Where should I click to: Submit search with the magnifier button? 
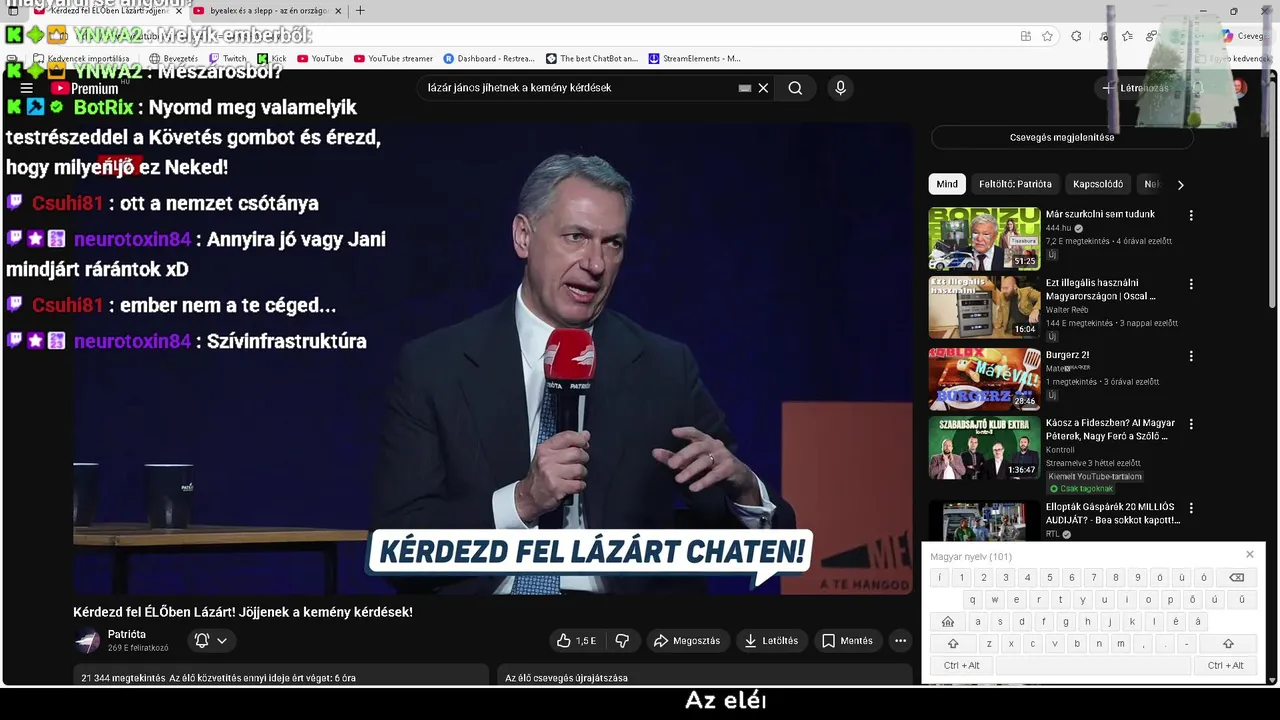795,88
